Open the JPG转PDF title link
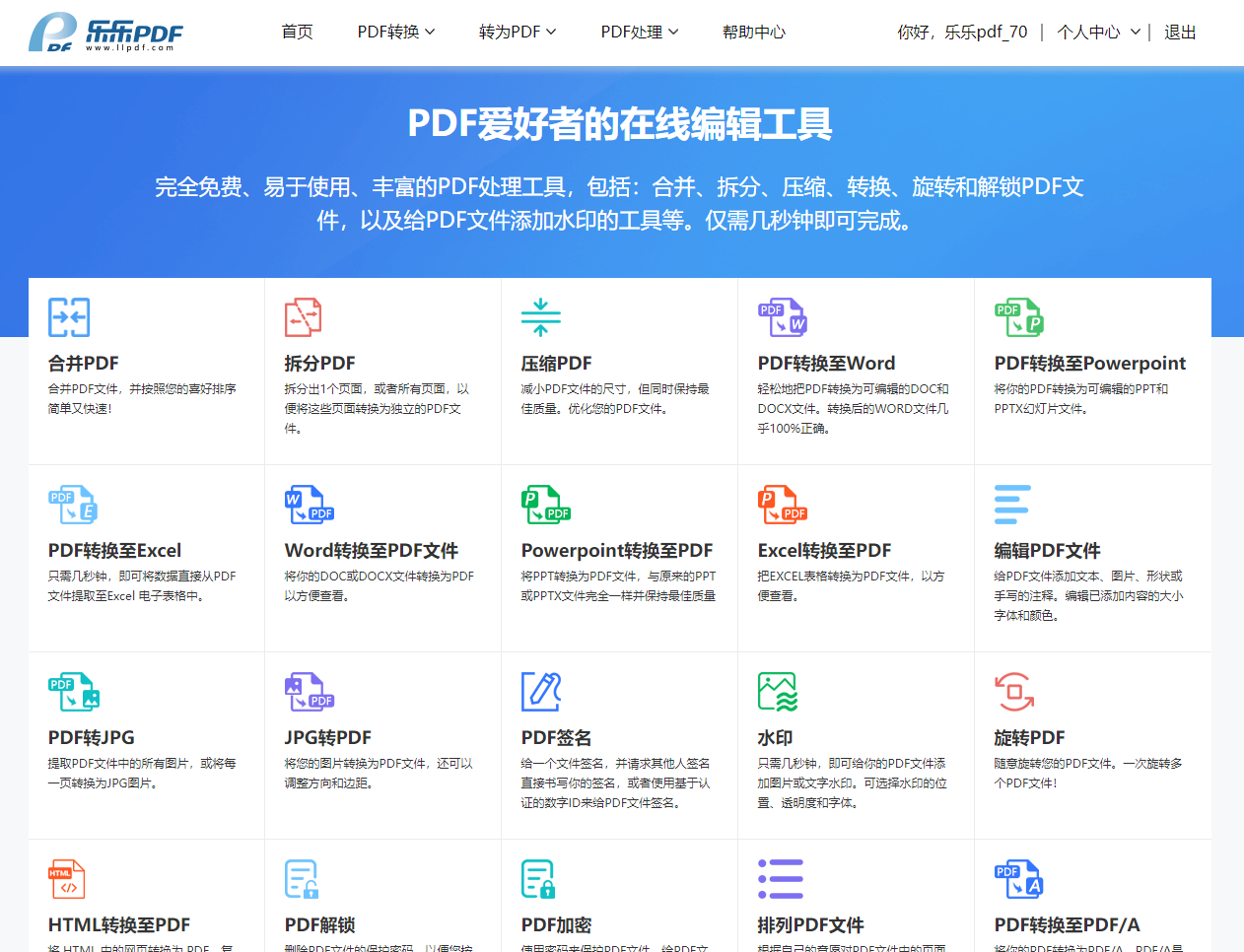Viewport: 1244px width, 952px height. point(328,737)
